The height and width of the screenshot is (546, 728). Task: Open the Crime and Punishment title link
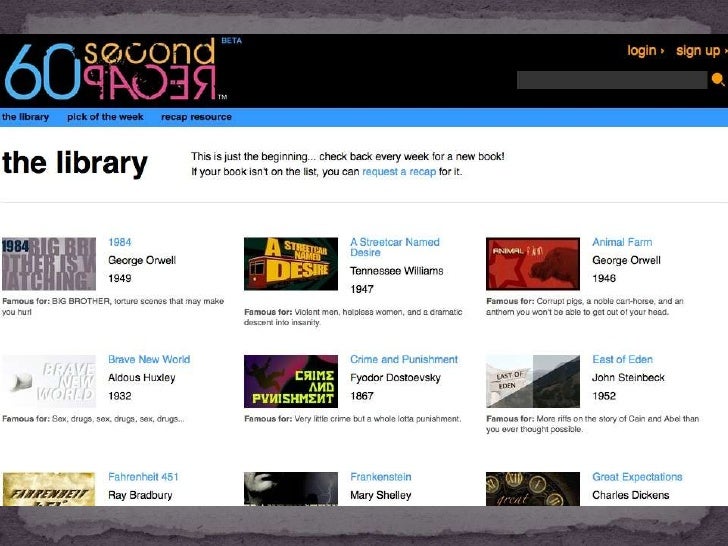tap(404, 359)
